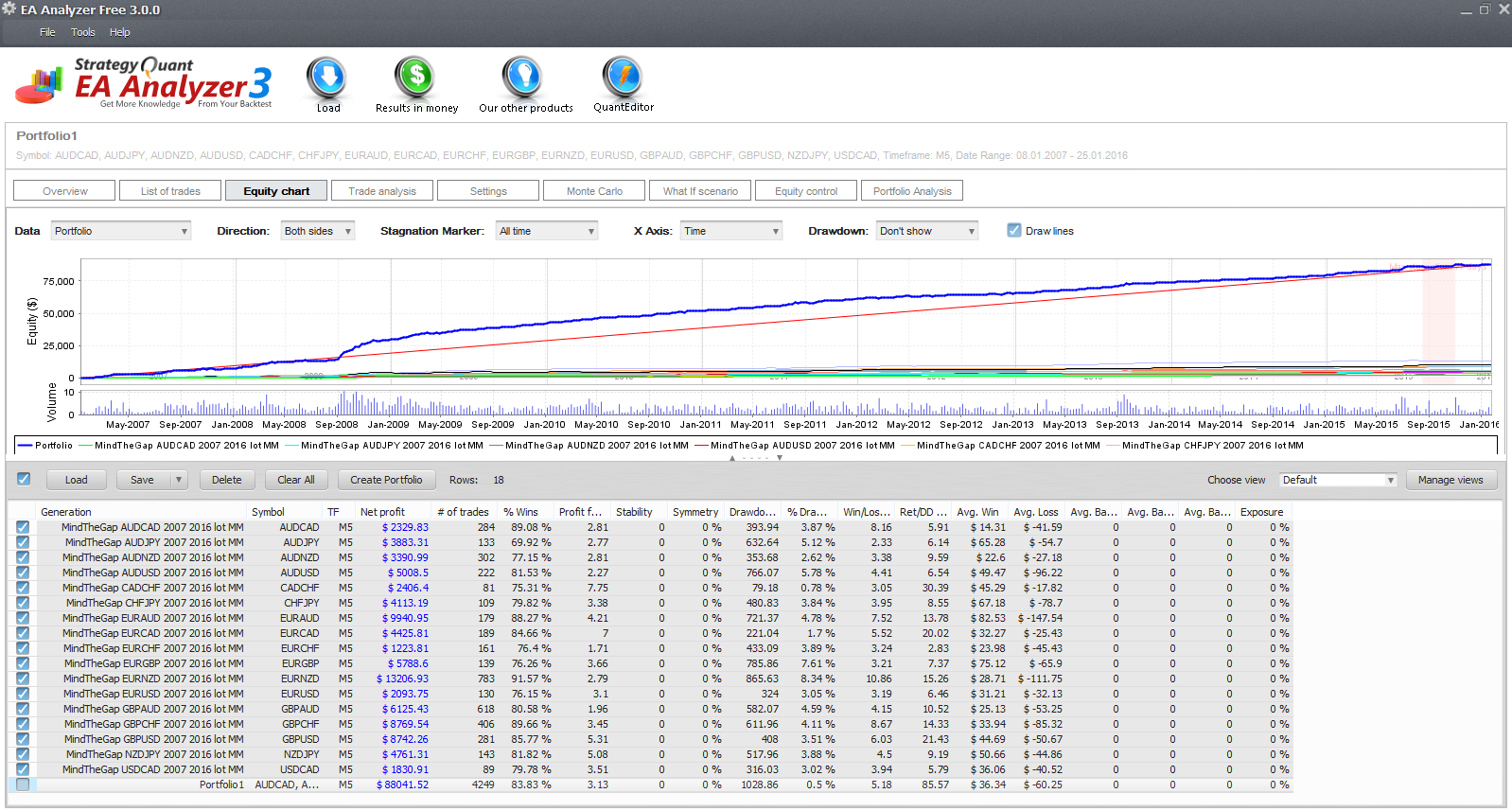The height and width of the screenshot is (811, 1512).
Task: Open Results in money icon
Action: (x=415, y=78)
